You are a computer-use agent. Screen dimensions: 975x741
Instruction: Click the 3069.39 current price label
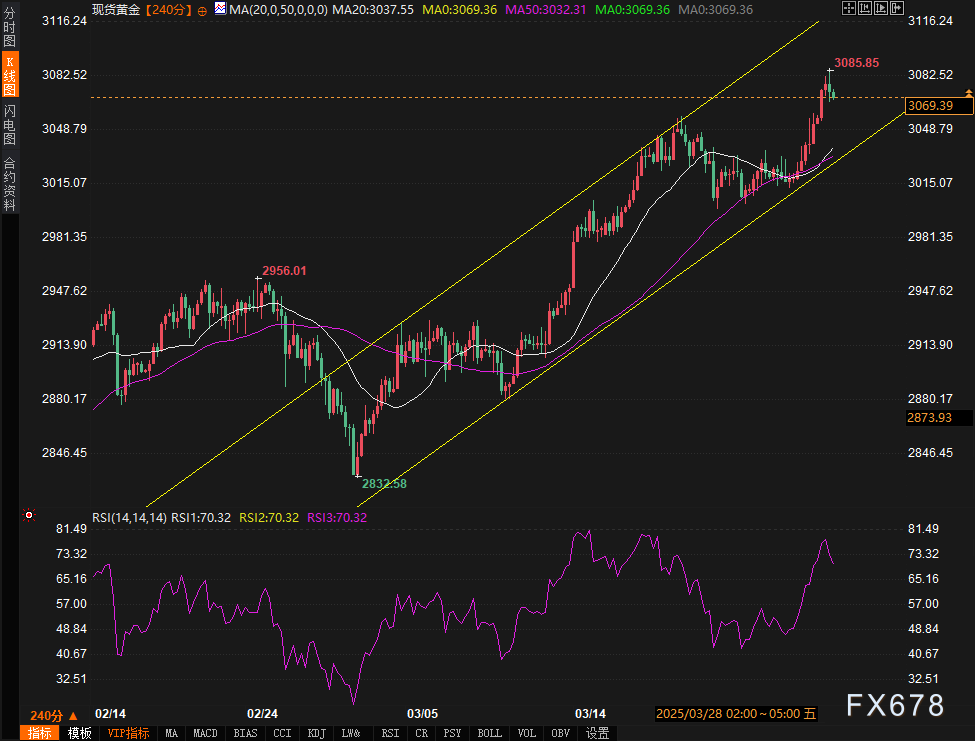coord(928,105)
